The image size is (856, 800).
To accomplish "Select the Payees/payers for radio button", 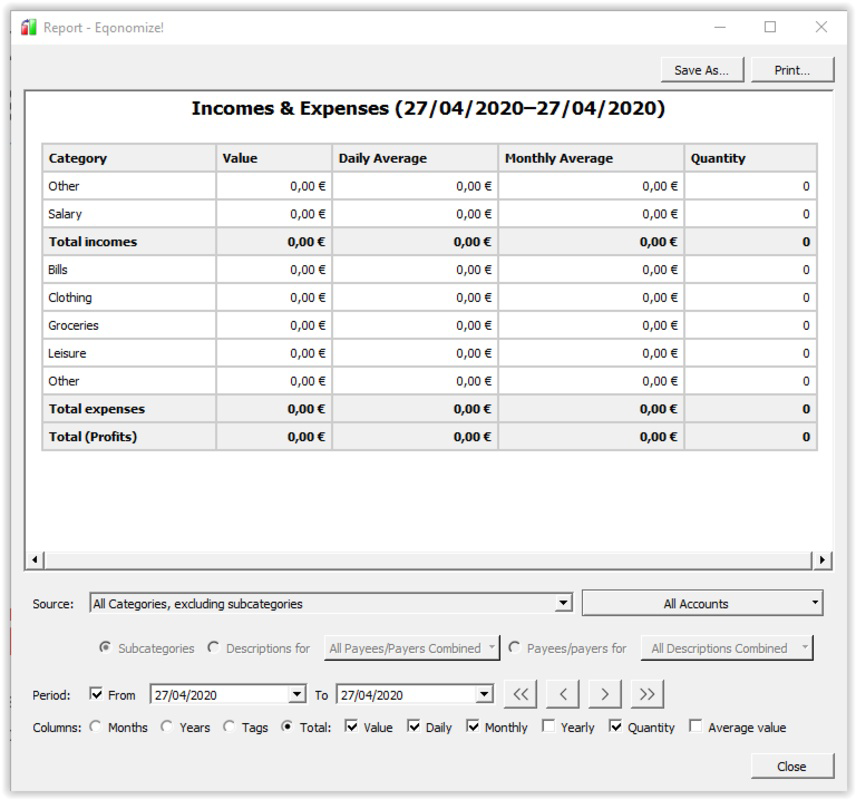I will [x=514, y=648].
